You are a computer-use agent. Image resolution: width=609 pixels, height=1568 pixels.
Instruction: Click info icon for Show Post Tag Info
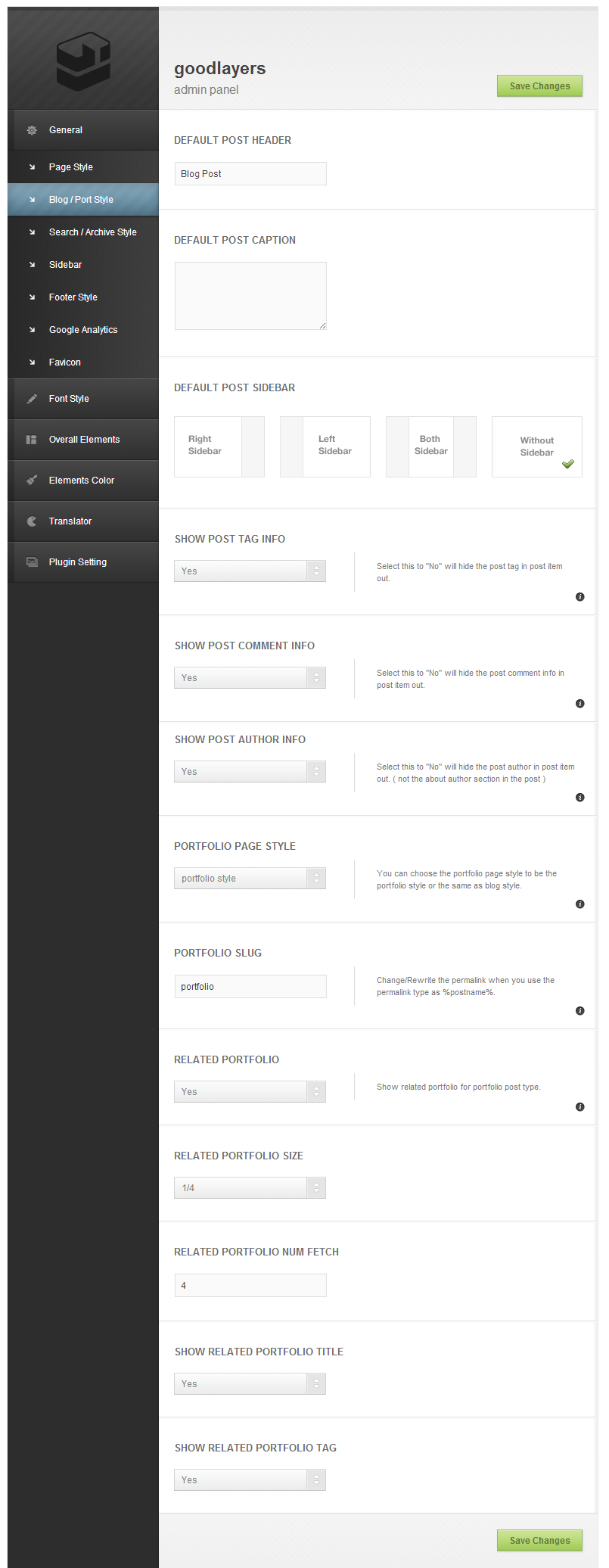(580, 597)
